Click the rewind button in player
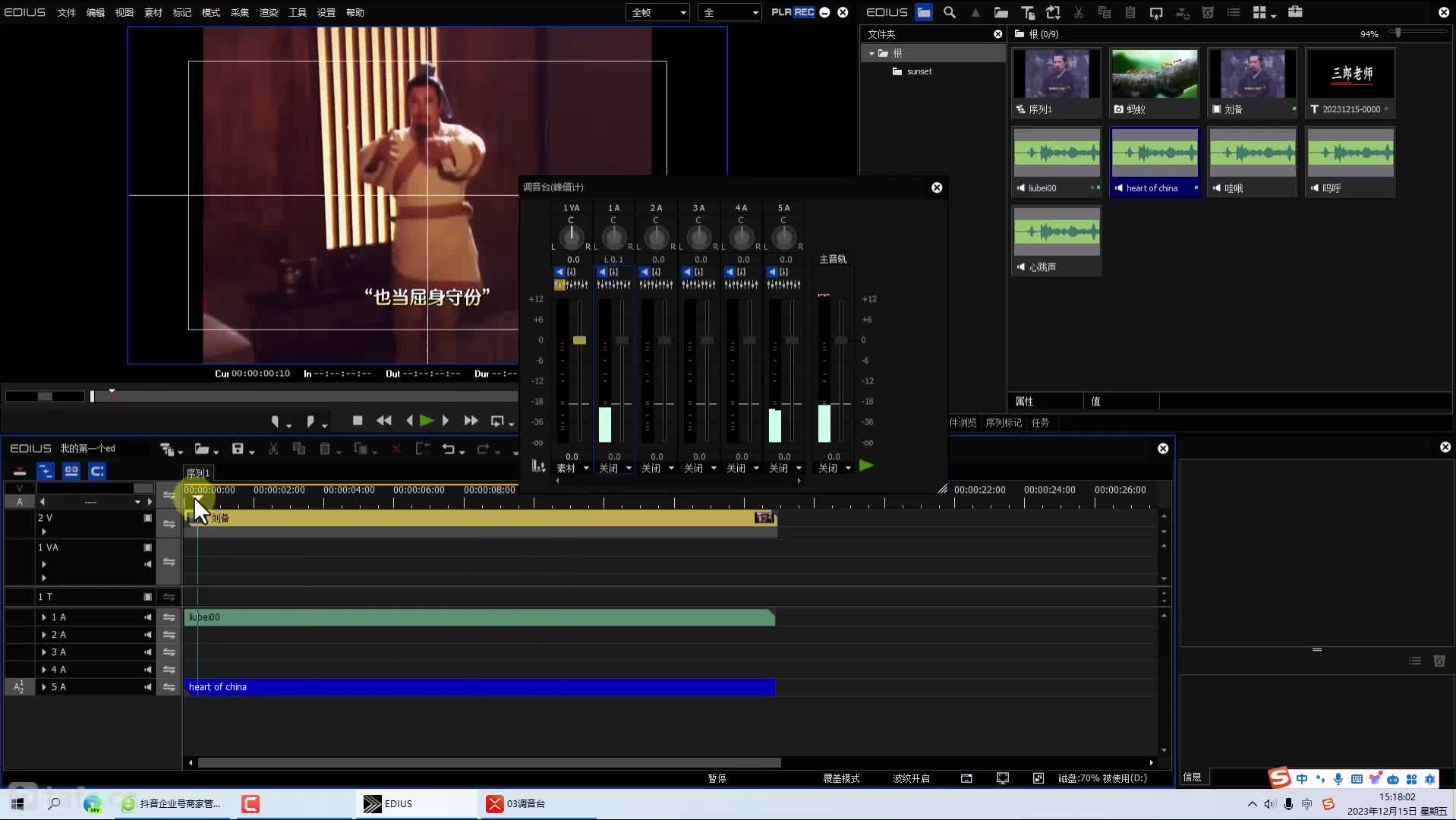Viewport: 1456px width, 820px height. (x=384, y=420)
